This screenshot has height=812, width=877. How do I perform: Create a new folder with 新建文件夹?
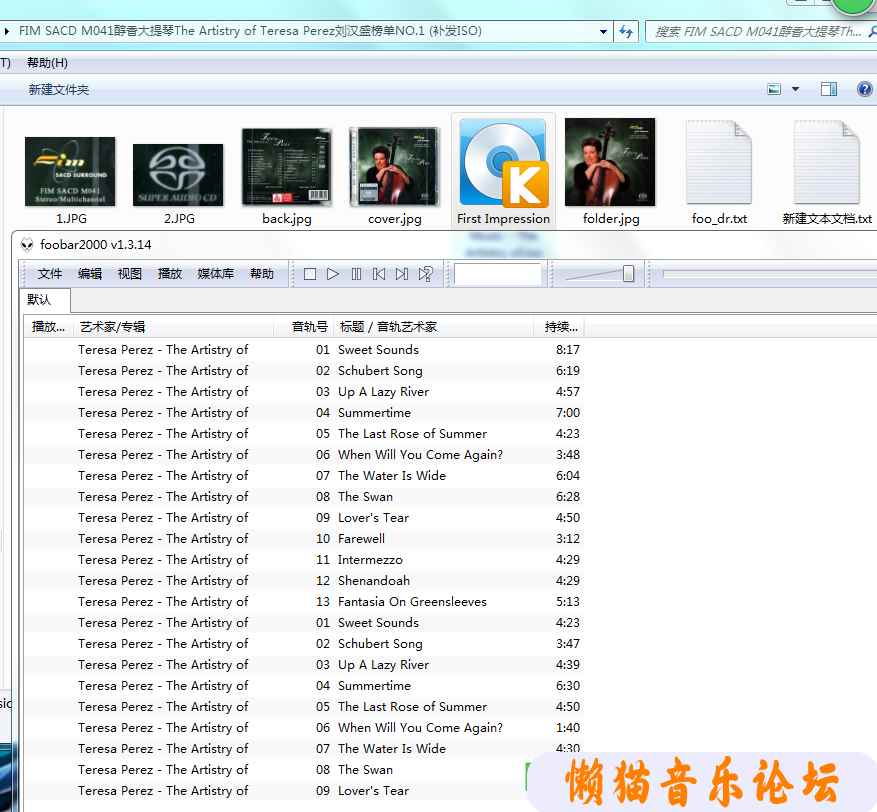point(59,89)
